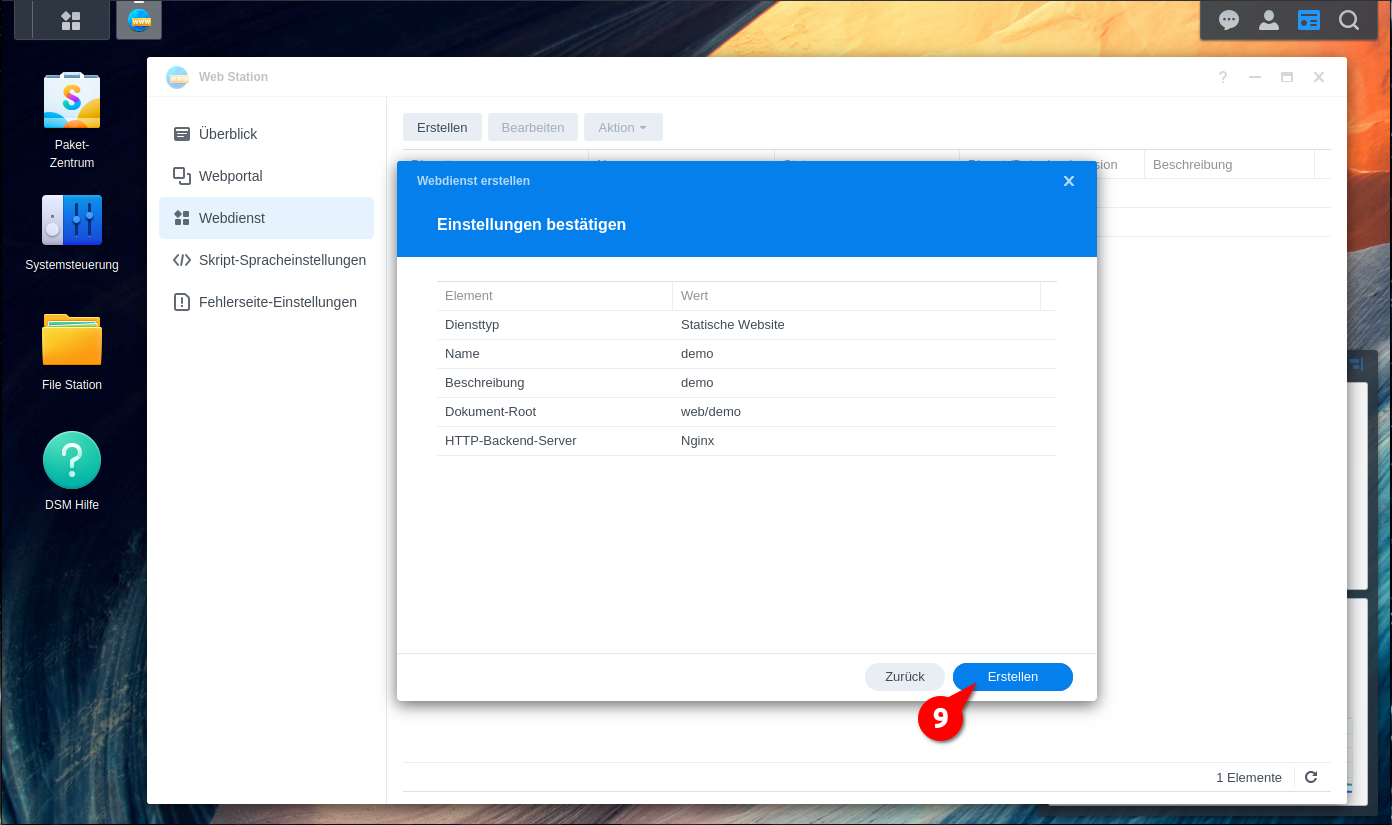Open the user account options icon
The width and height of the screenshot is (1392, 825).
(1268, 20)
